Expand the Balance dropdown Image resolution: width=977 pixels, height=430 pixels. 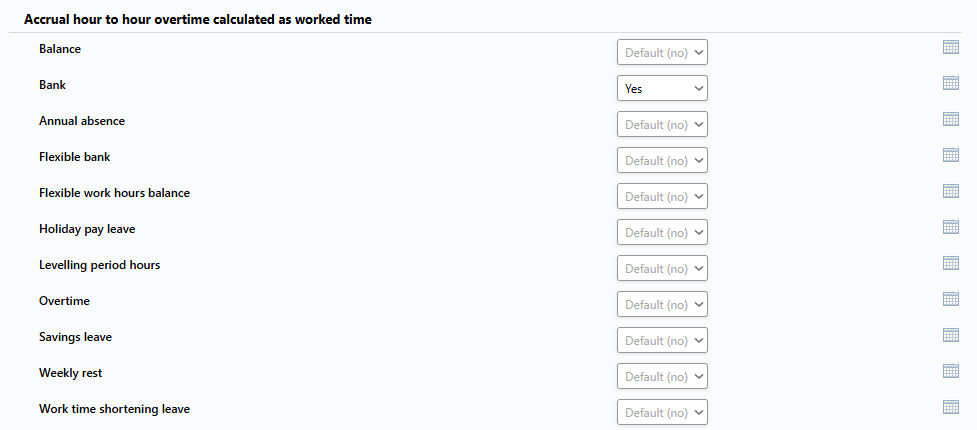point(662,52)
